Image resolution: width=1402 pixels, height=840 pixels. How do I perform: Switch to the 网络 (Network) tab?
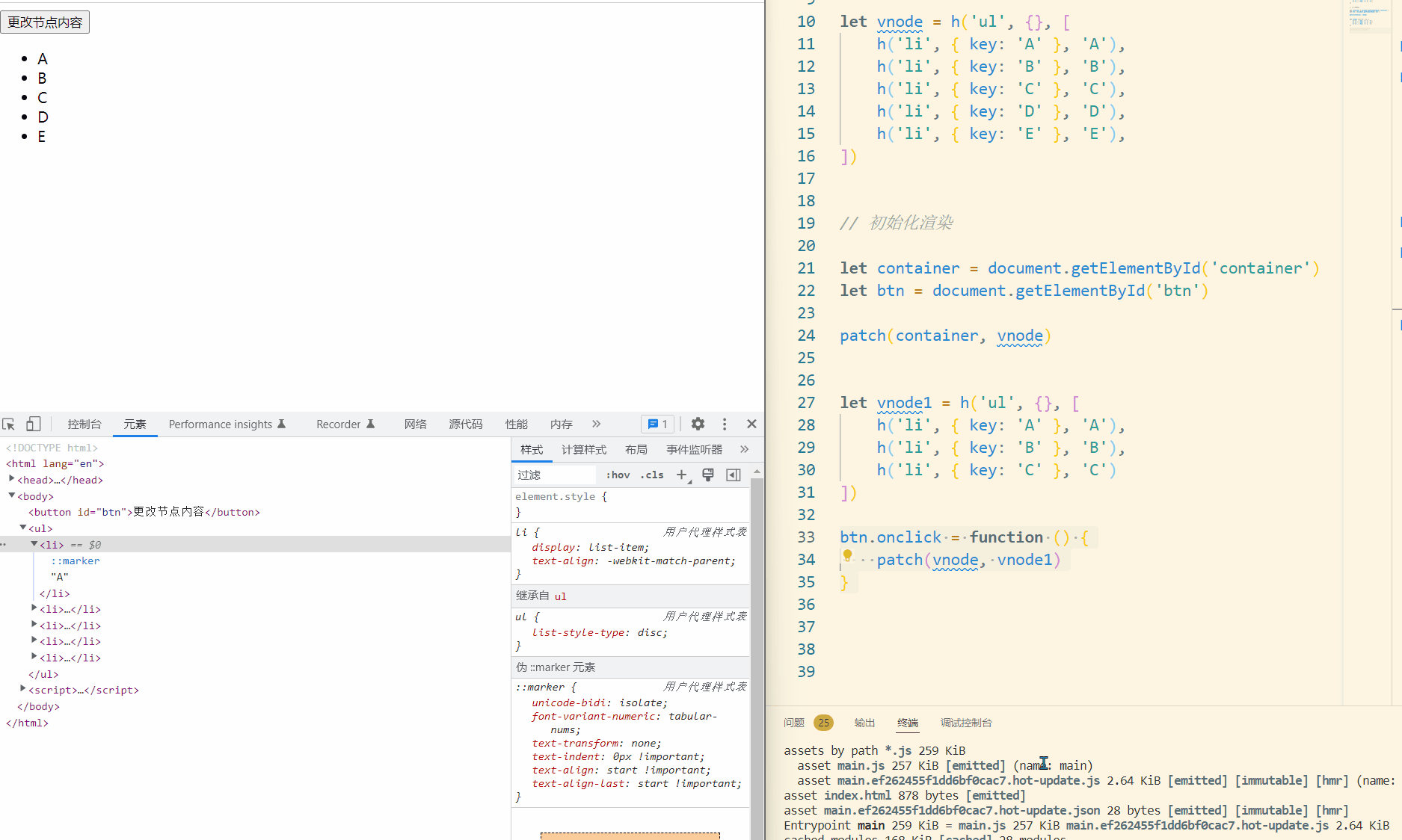tap(416, 424)
